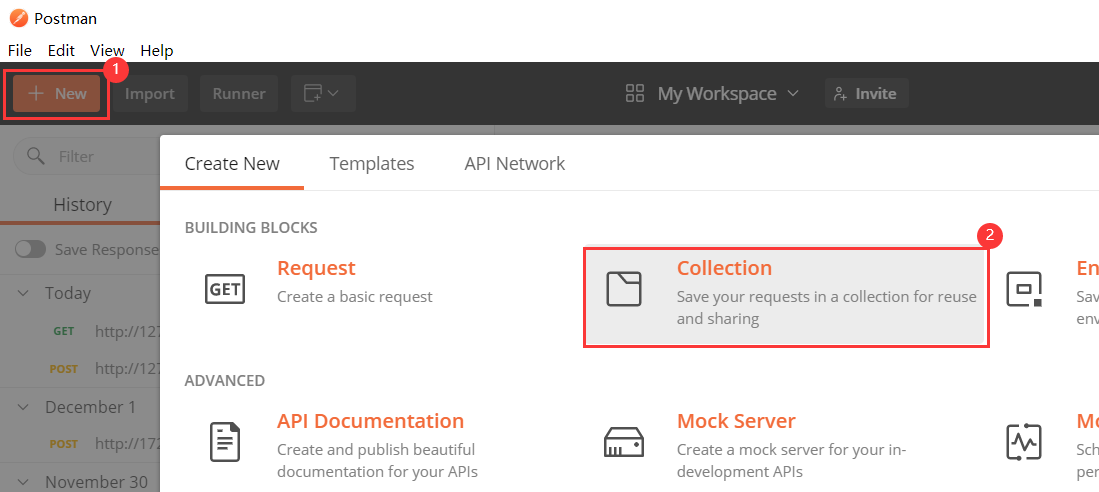Screen dimensions: 1099x492
Task: Toggle the Save Responses switch
Action: [x=30, y=250]
